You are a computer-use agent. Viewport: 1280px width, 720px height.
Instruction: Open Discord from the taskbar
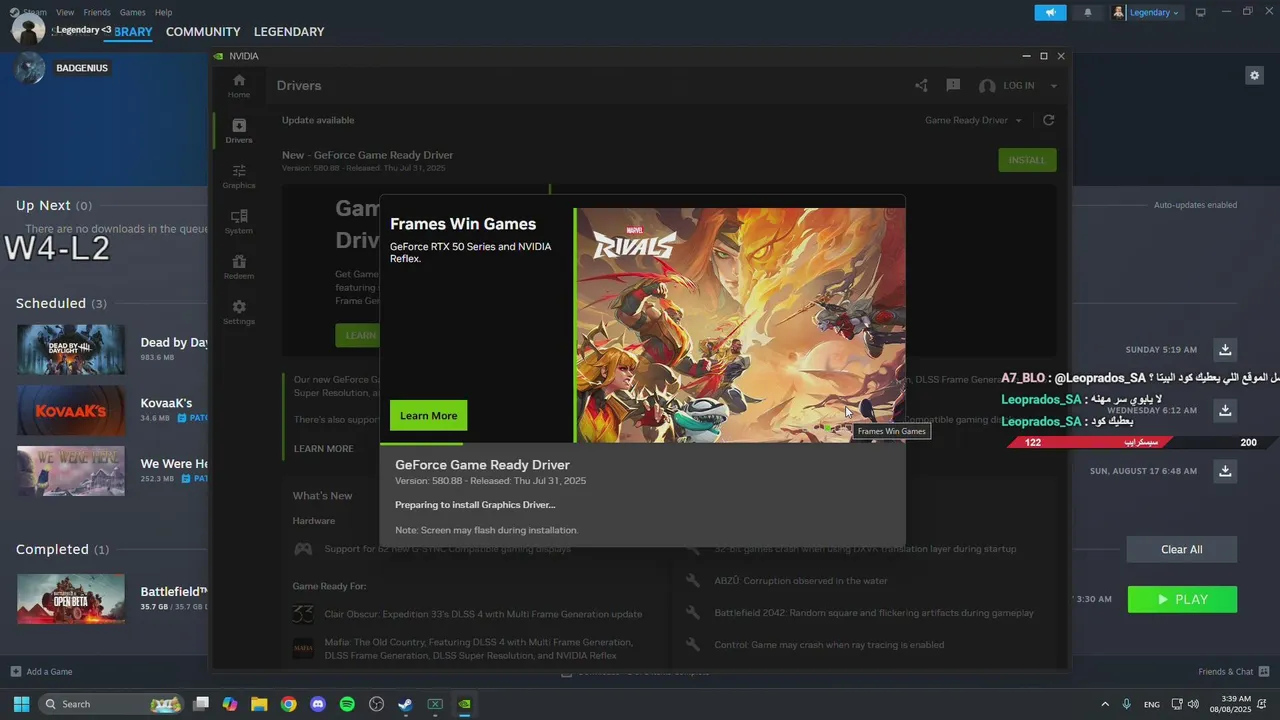click(318, 704)
